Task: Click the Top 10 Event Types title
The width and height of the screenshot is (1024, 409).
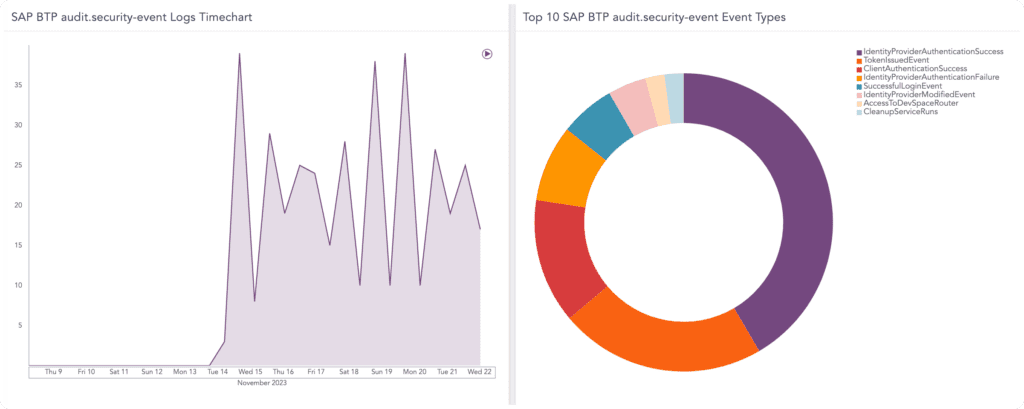Action: tap(654, 18)
